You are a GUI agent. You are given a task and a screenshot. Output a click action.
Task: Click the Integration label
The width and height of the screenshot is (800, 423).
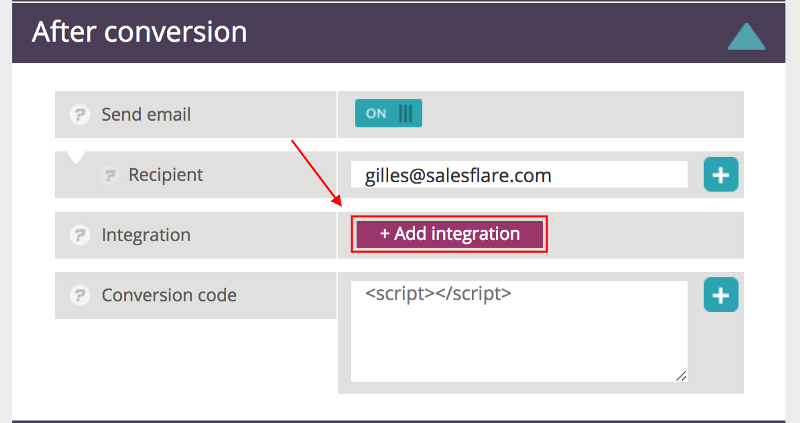coord(146,235)
